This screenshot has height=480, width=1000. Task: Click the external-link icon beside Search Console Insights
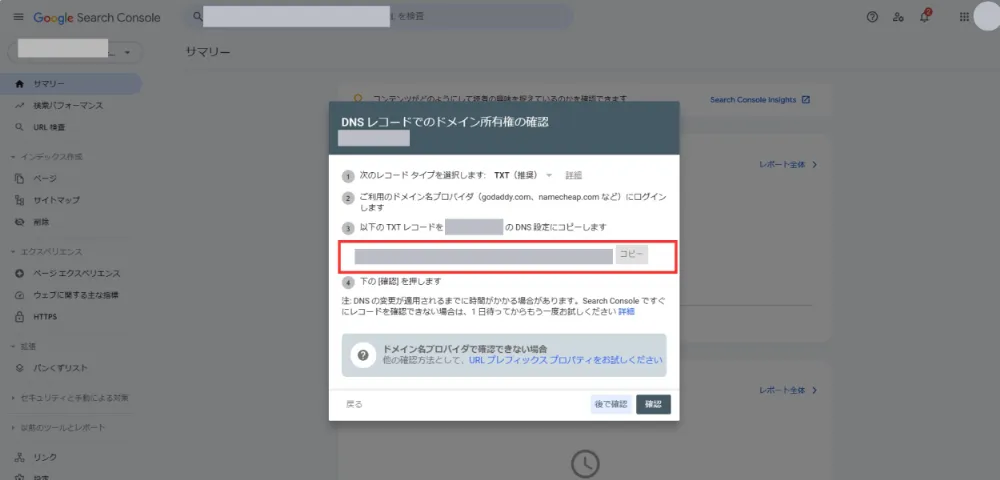tap(805, 100)
